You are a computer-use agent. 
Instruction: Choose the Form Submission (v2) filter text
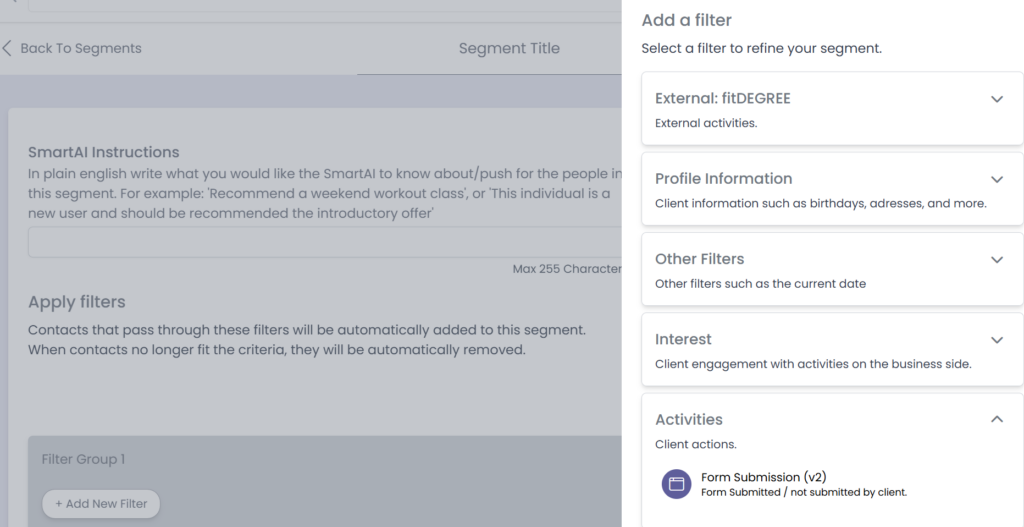(x=763, y=477)
